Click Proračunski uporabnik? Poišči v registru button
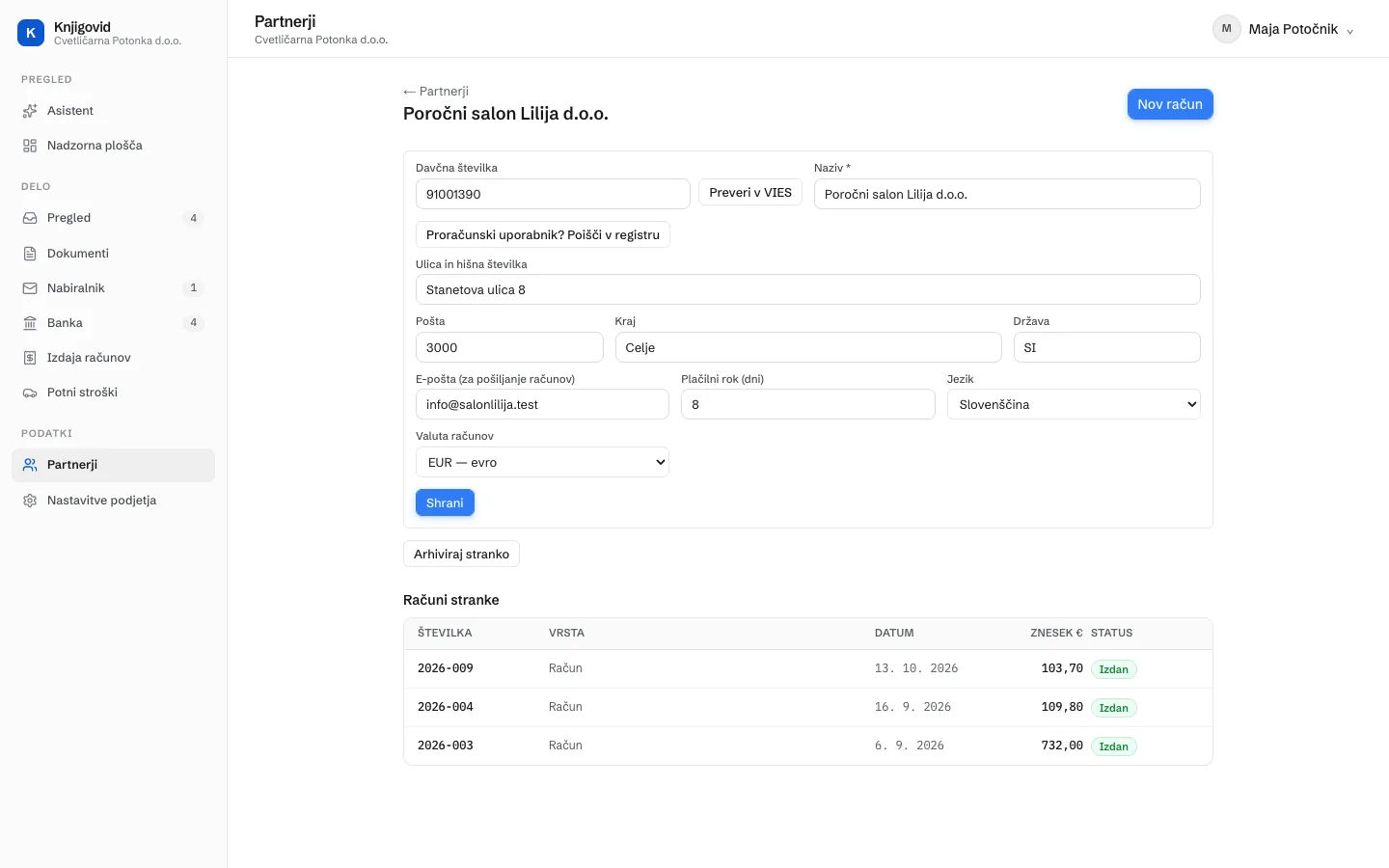Screen dimensions: 1389x868 click(x=543, y=234)
